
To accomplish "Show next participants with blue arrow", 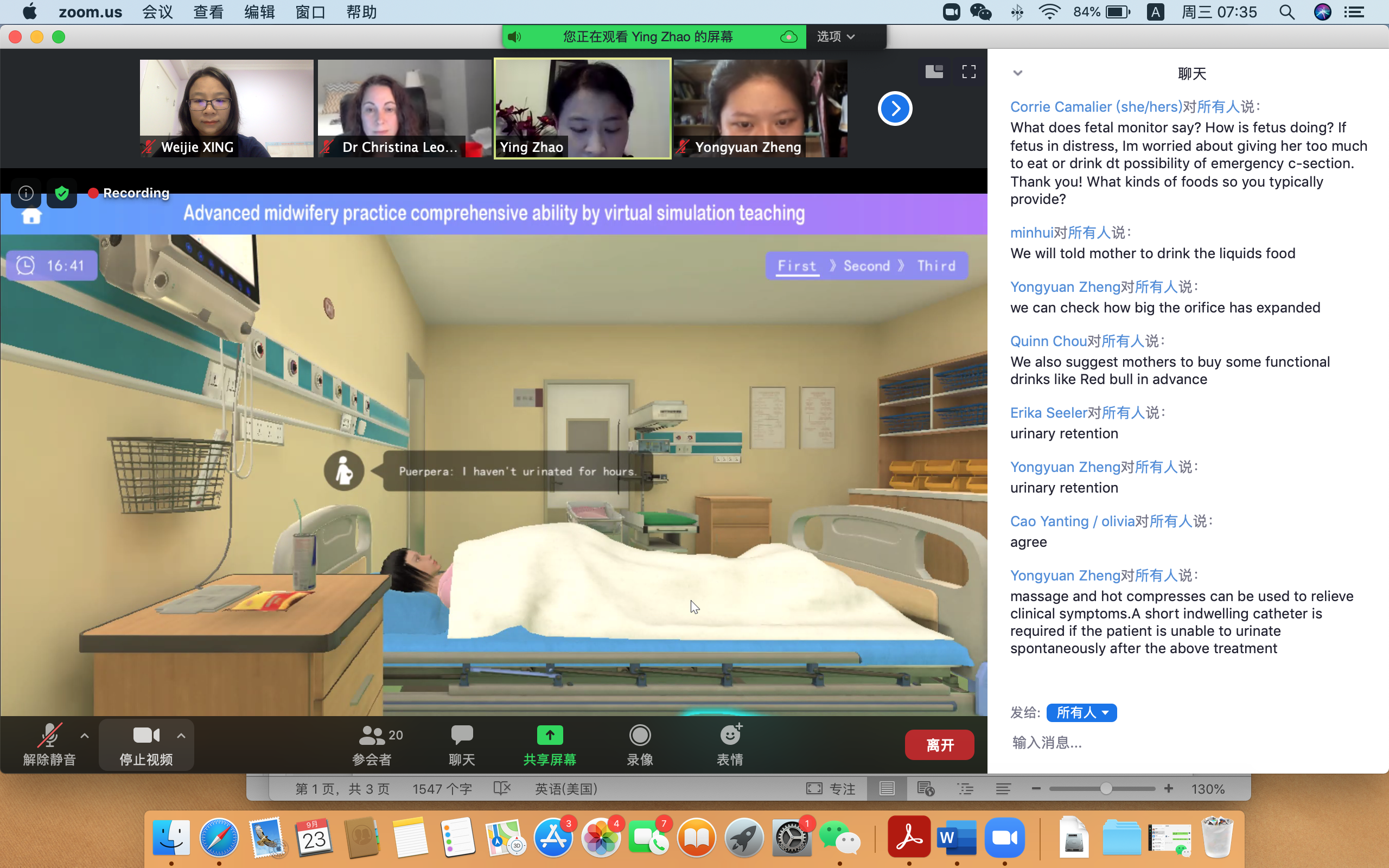I will coord(894,108).
